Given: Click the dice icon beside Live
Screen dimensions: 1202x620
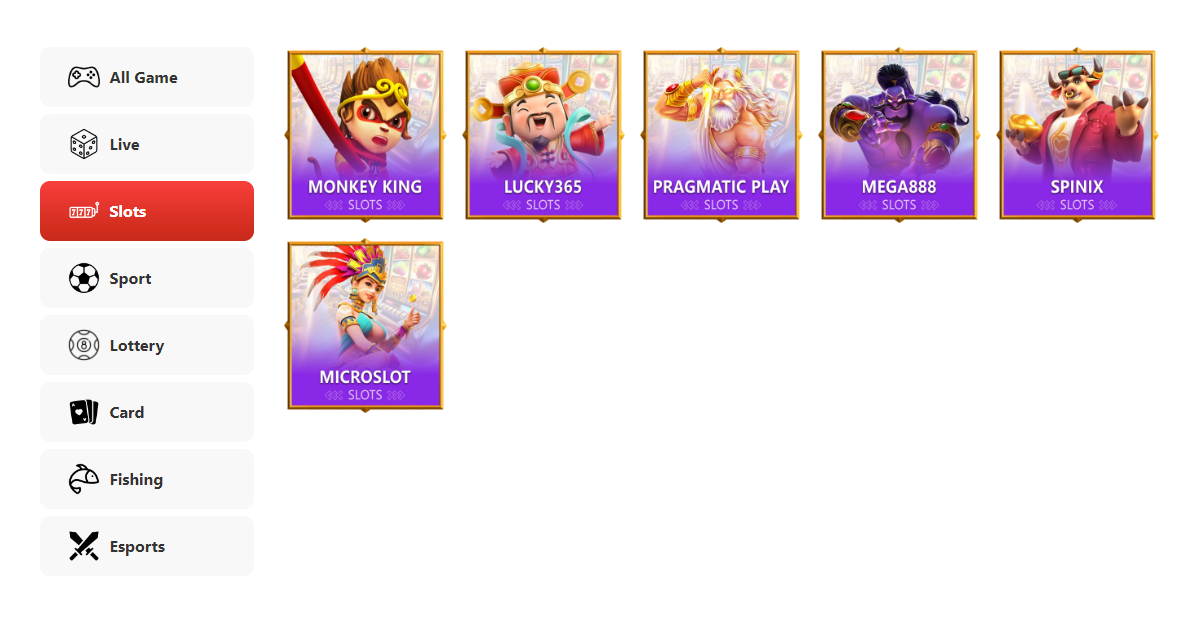Looking at the screenshot, I should [84, 144].
